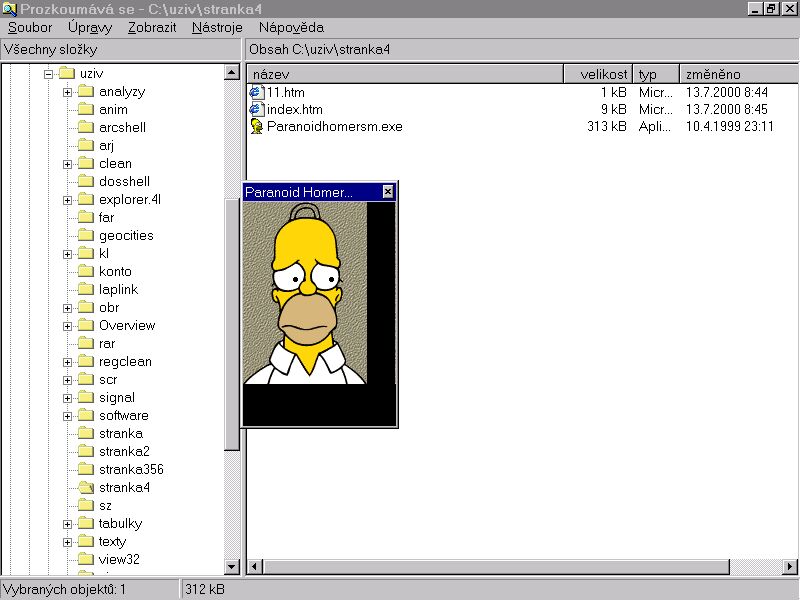Open the Nástroje menu
Screen dimensions: 800x600
click(217, 28)
